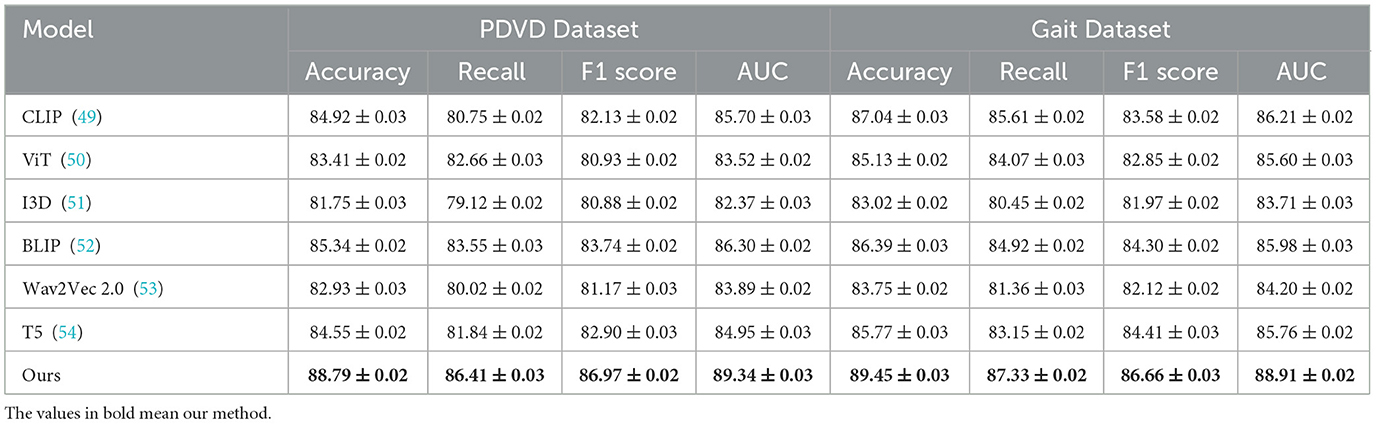Click the Recall subheader under Gait Dataset

[1033, 72]
